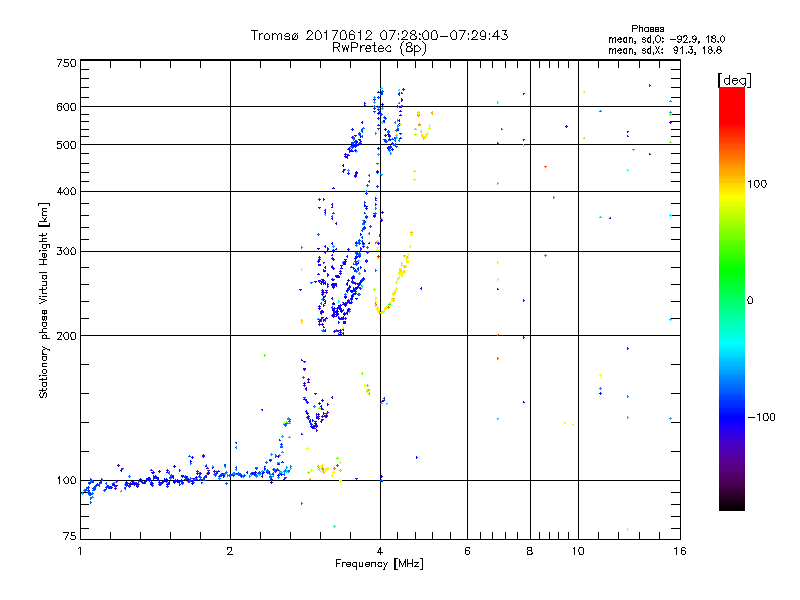The image size is (800, 600).
Task: Click the yellow trace minimum near 4 MHz
Action: click(380, 311)
